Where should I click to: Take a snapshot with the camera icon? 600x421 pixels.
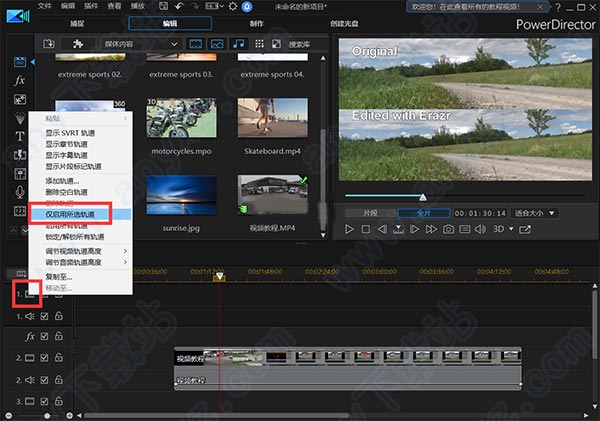(x=448, y=229)
